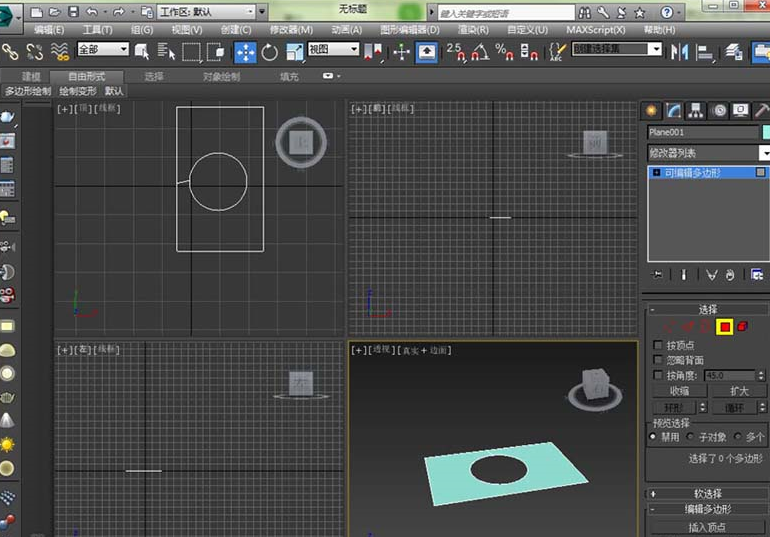Screen dimensions: 770x537
Task: Select the Rotate tool in main toolbar
Action: point(270,52)
